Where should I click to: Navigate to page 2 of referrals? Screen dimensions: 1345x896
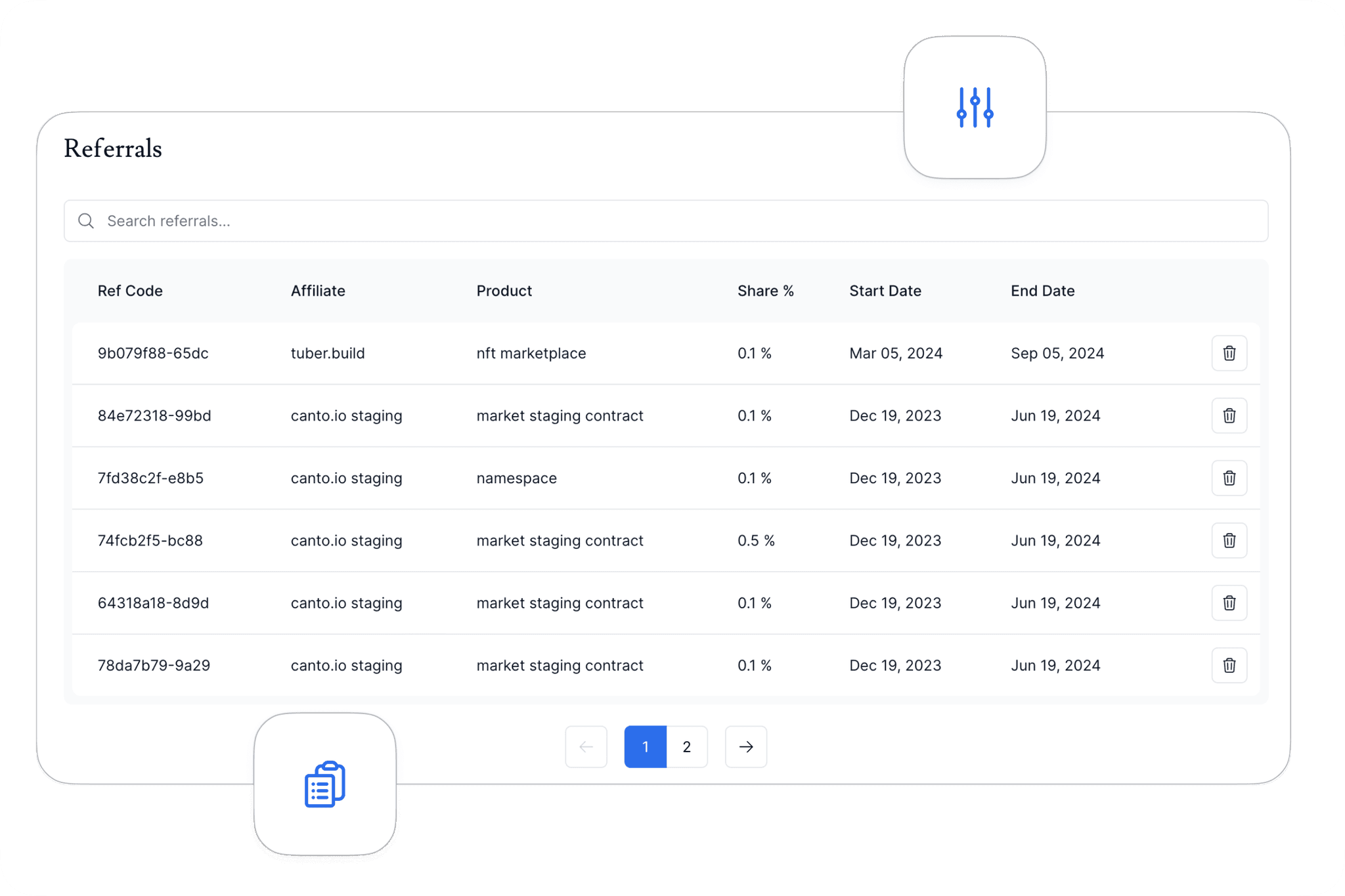click(x=687, y=746)
